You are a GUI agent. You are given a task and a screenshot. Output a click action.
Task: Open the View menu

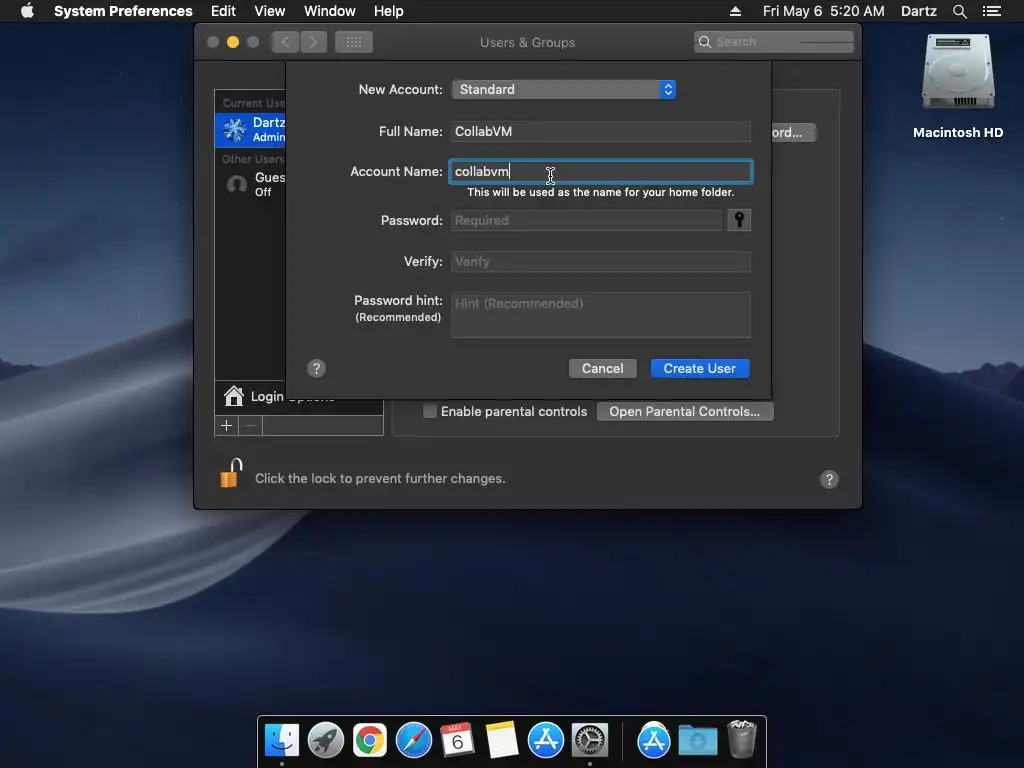pos(269,11)
